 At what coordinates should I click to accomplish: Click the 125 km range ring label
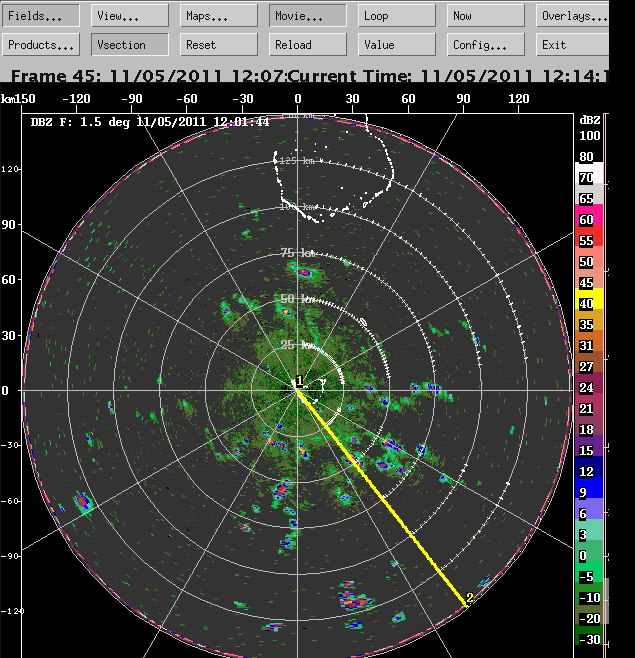pyautogui.click(x=296, y=161)
